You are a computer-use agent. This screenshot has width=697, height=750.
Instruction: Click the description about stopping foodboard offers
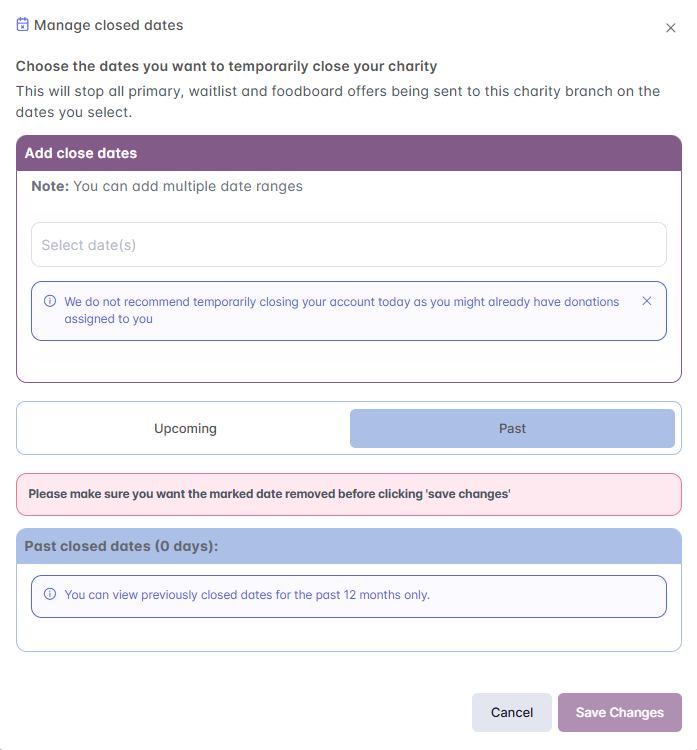click(338, 101)
